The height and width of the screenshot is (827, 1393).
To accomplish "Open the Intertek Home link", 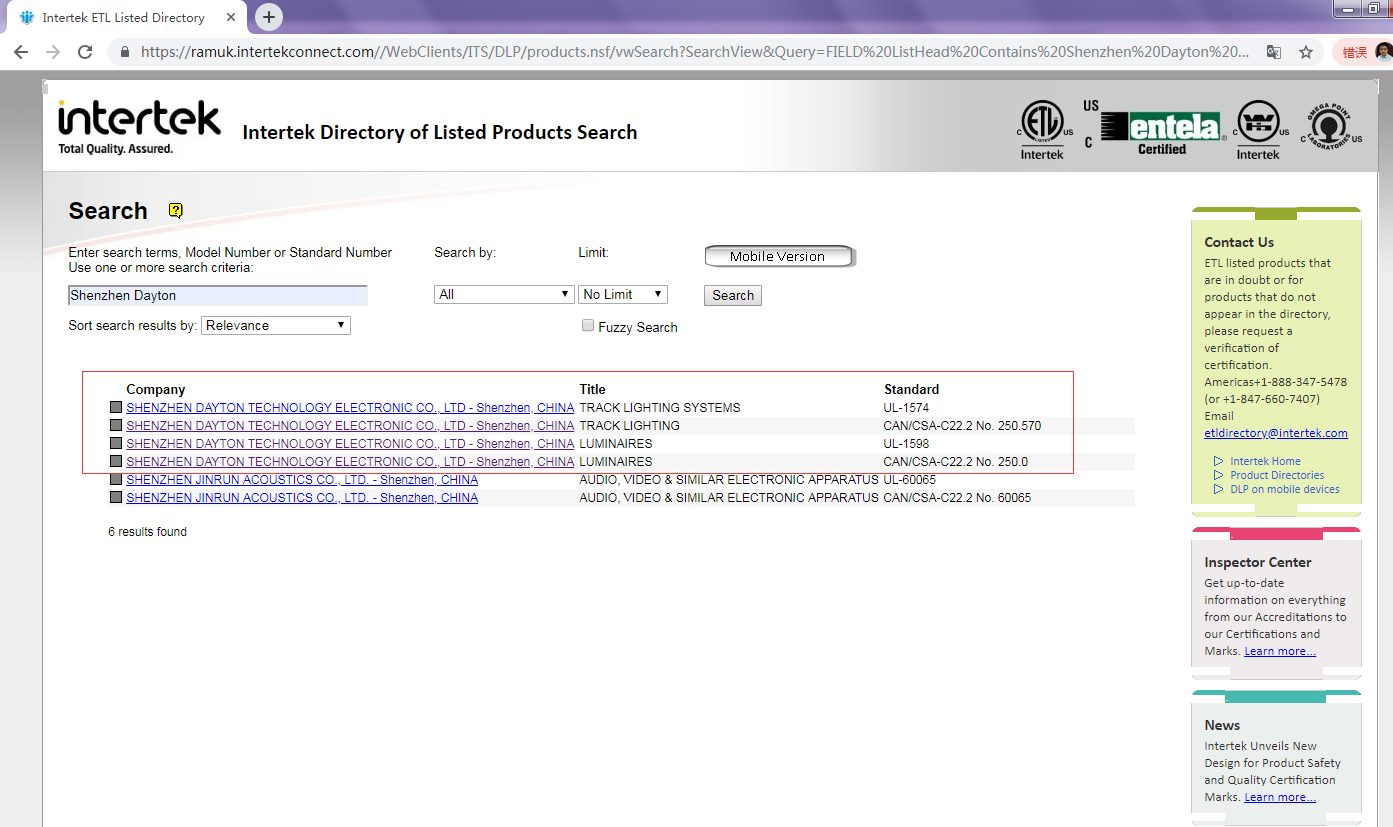I will [x=1265, y=461].
